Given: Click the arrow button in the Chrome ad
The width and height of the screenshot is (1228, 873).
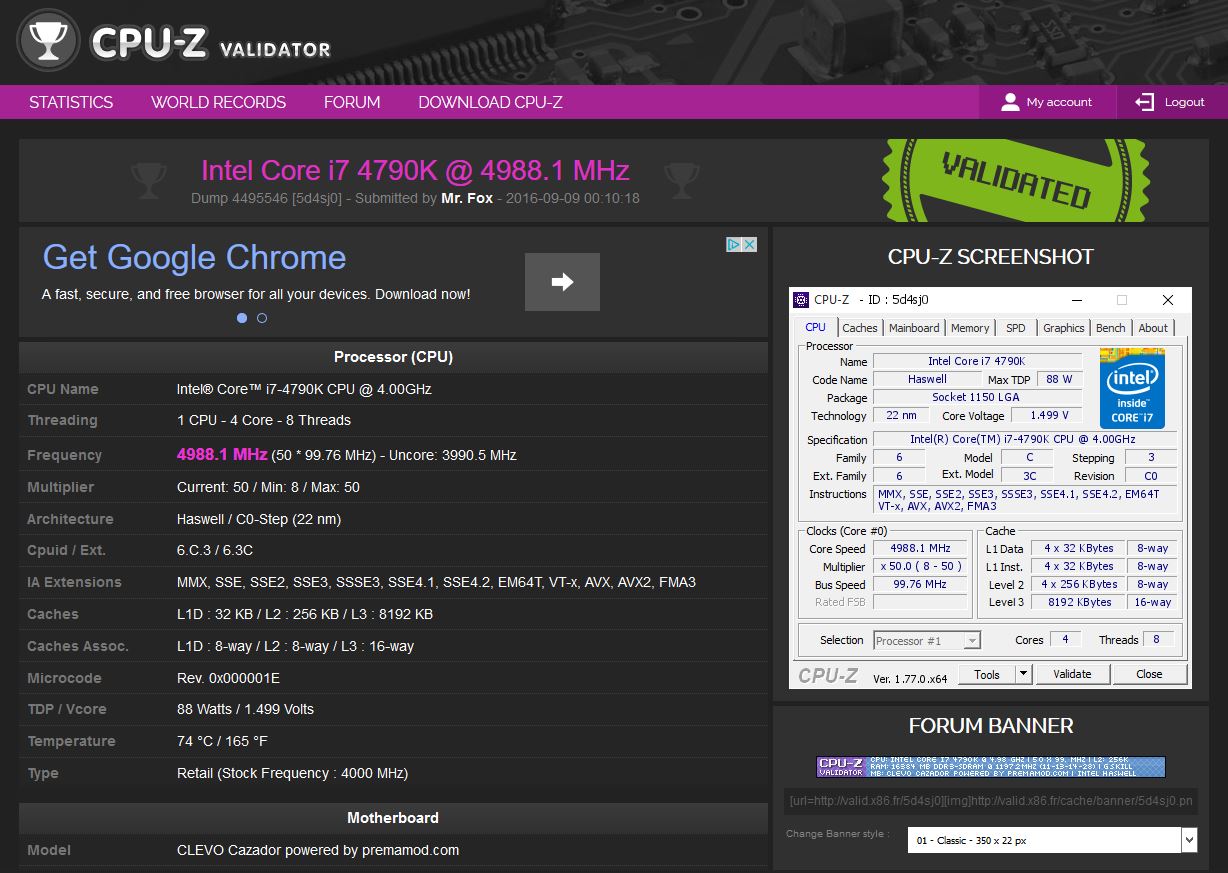Looking at the screenshot, I should tap(562, 282).
